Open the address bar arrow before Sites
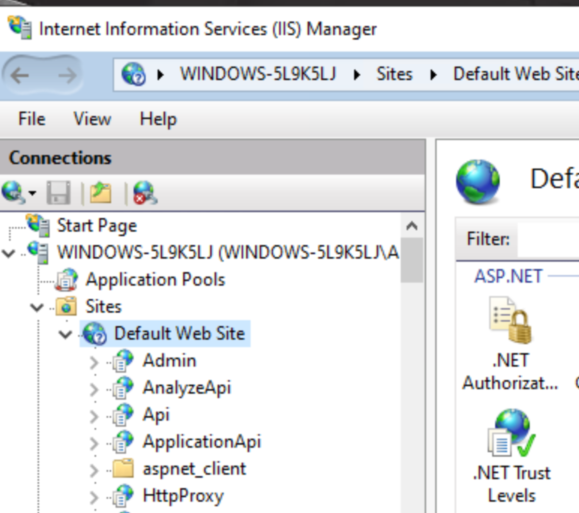Screen dimensions: 579x513 point(357,75)
